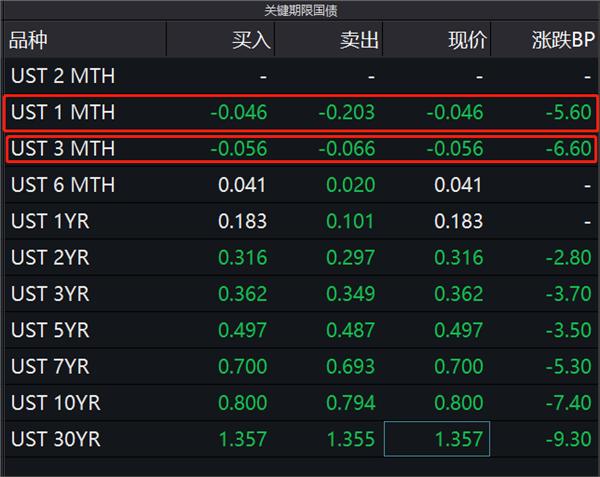Click UST 5YR sell price 0.487

tap(351, 330)
